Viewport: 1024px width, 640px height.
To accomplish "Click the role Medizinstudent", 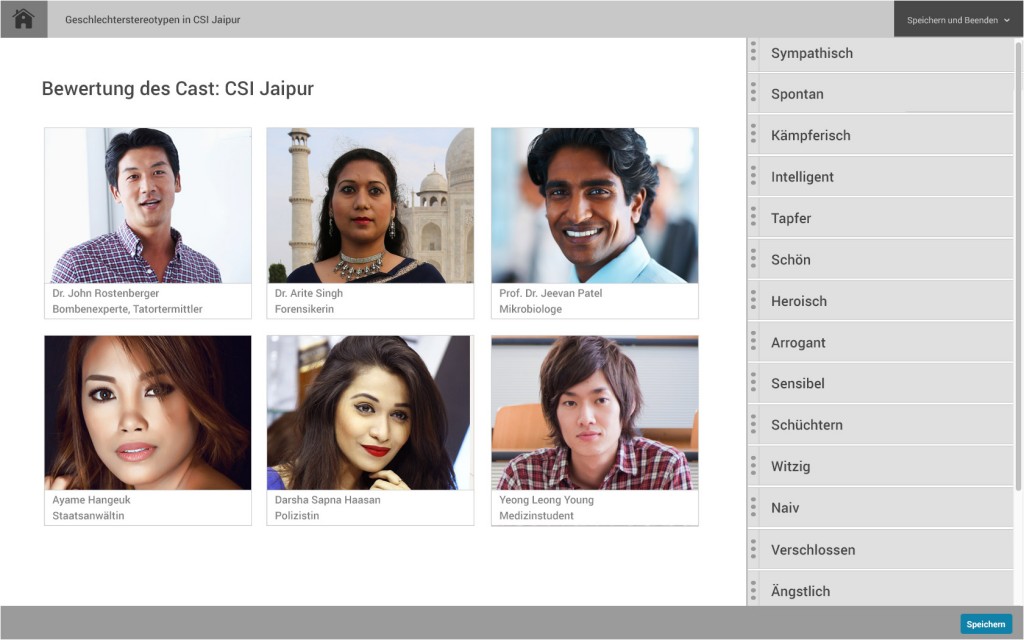I will click(x=536, y=515).
